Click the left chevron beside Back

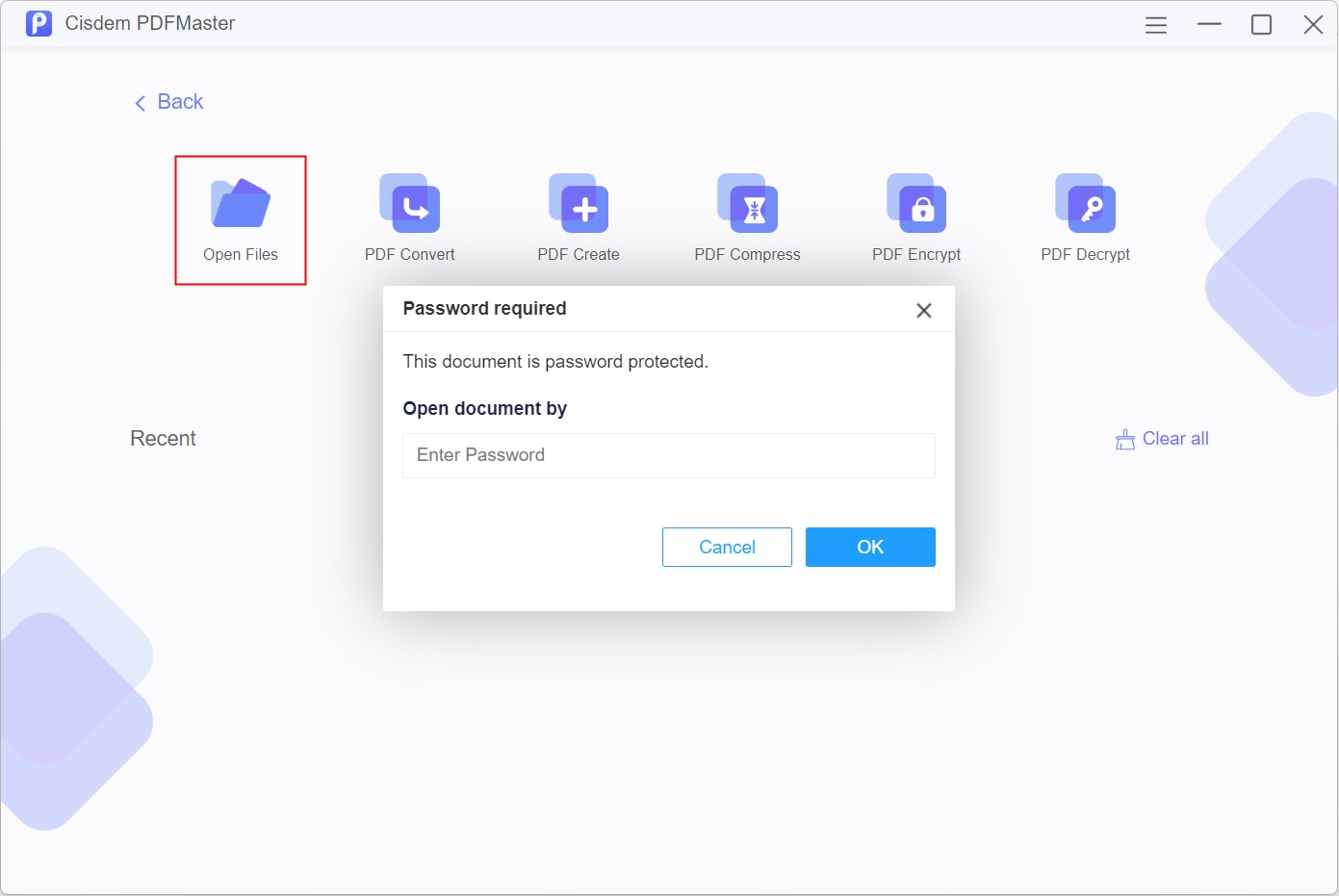click(141, 103)
